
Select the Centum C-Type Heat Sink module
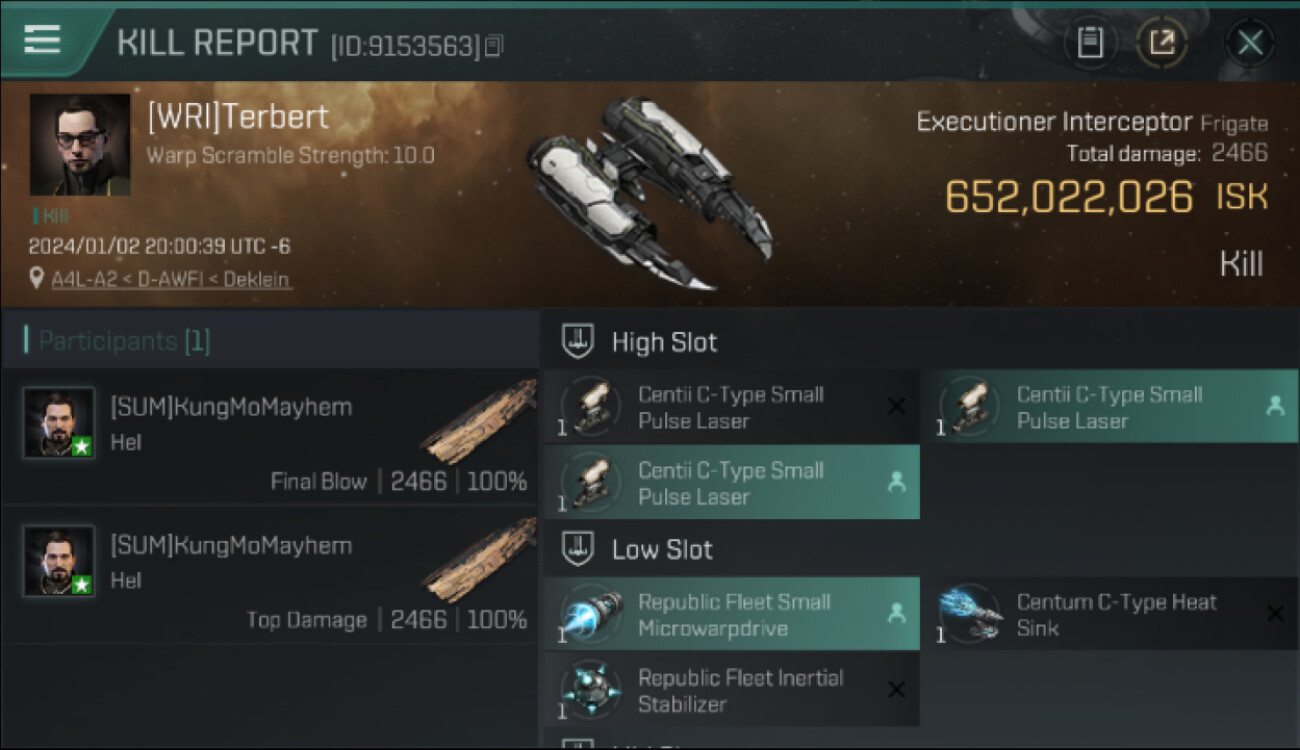click(x=1115, y=614)
